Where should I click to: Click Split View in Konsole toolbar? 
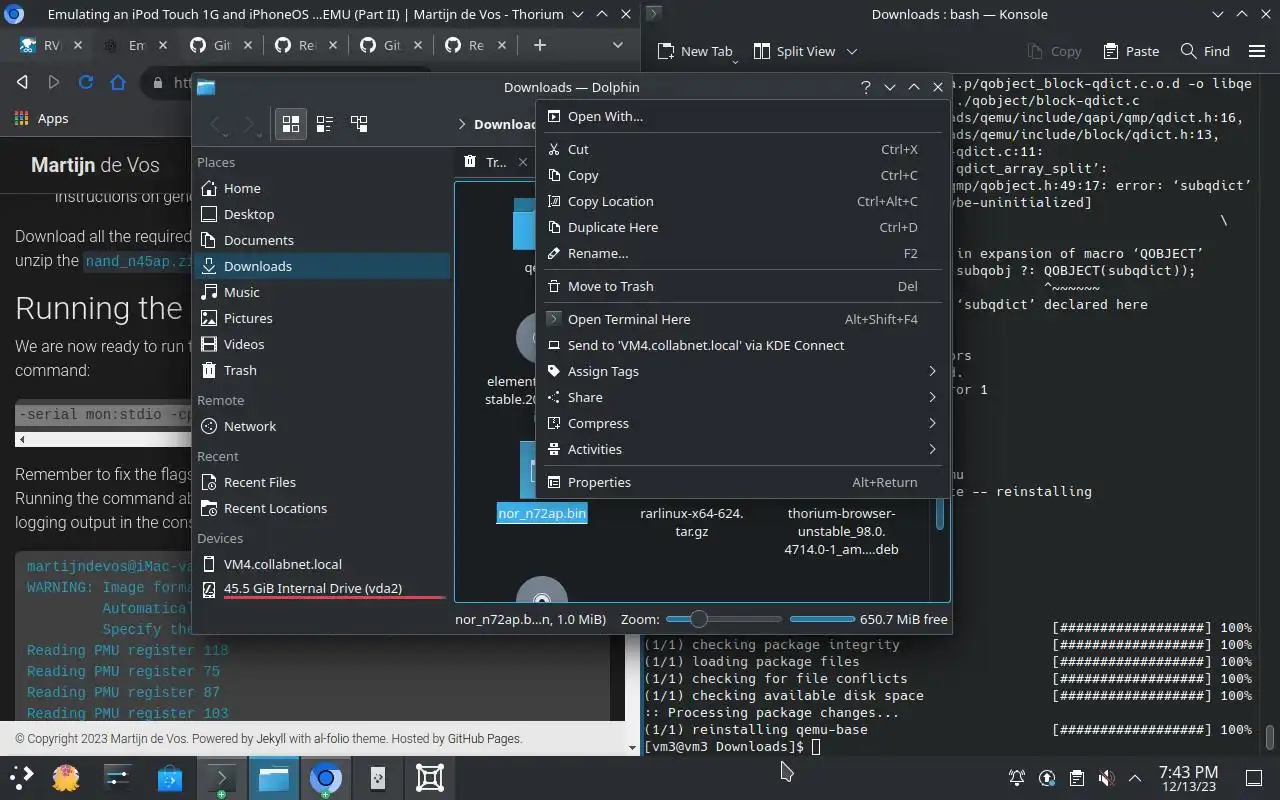pyautogui.click(x=794, y=51)
